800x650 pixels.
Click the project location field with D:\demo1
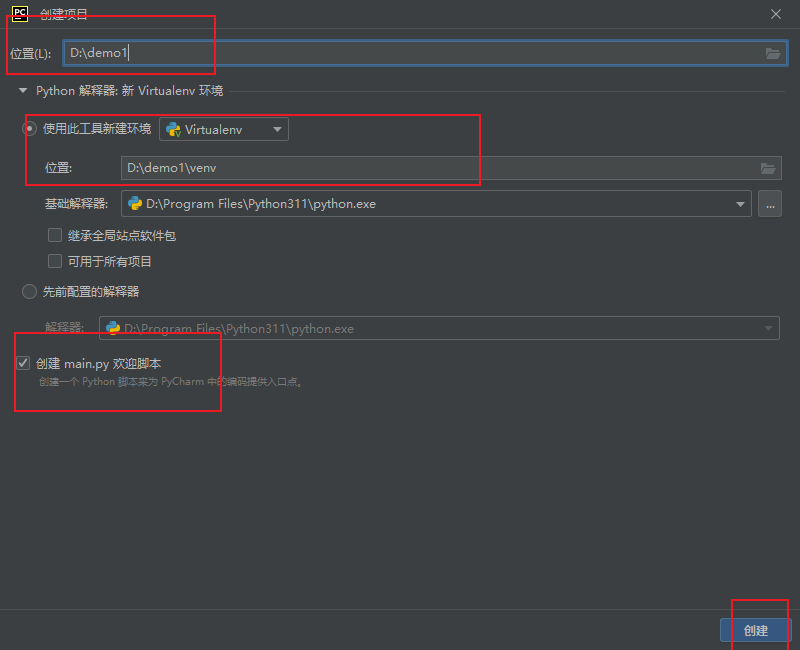tap(426, 53)
